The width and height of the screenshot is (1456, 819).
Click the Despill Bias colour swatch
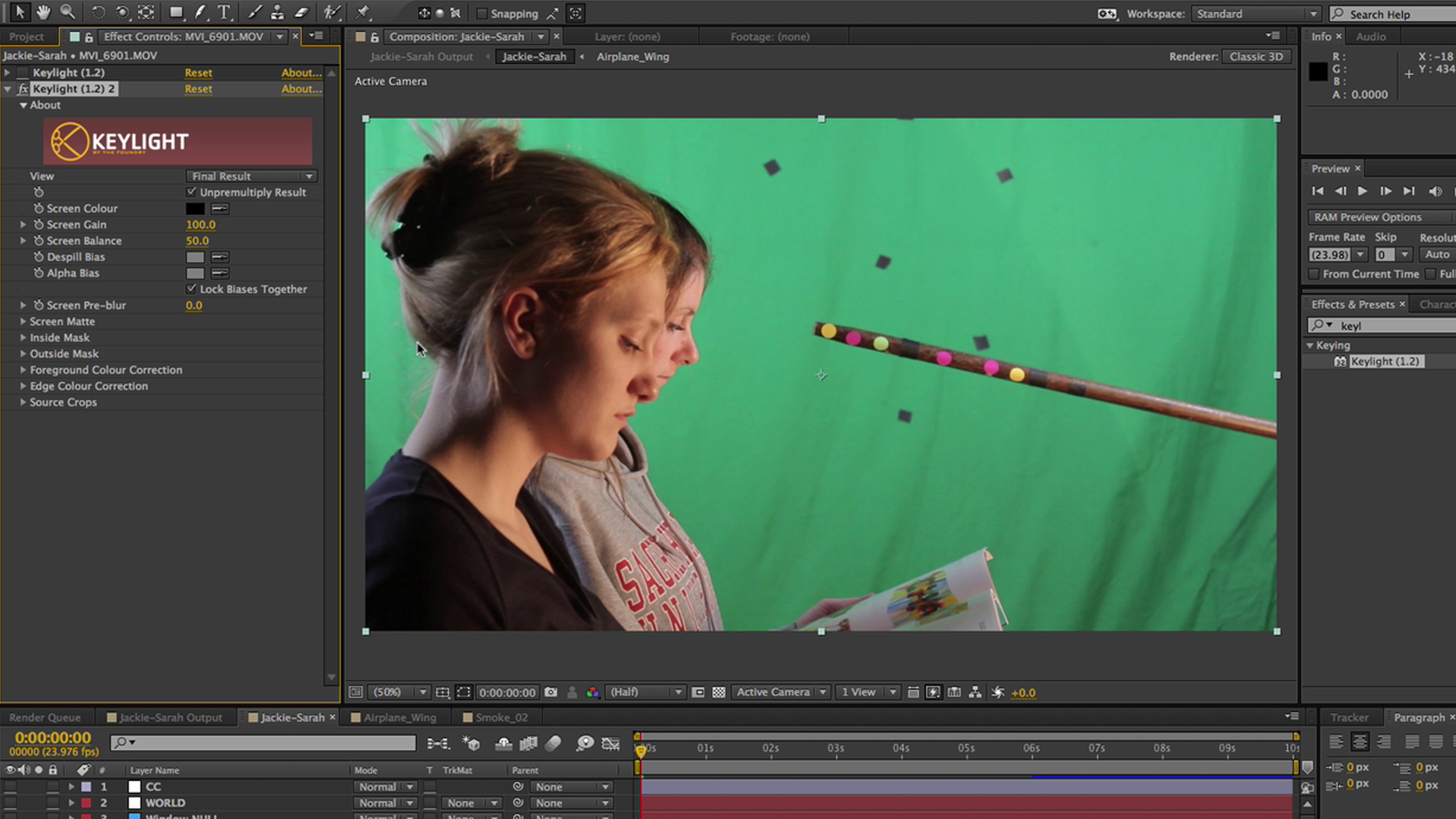195,257
